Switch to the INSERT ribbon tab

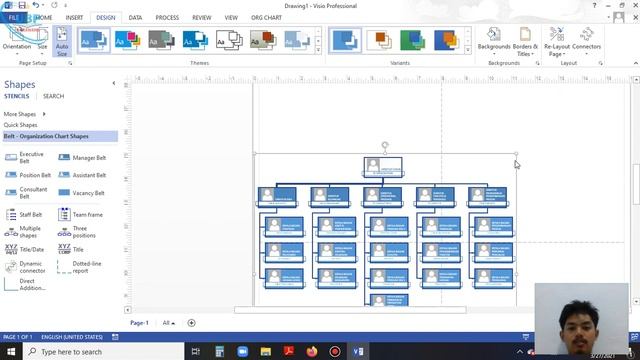74,18
